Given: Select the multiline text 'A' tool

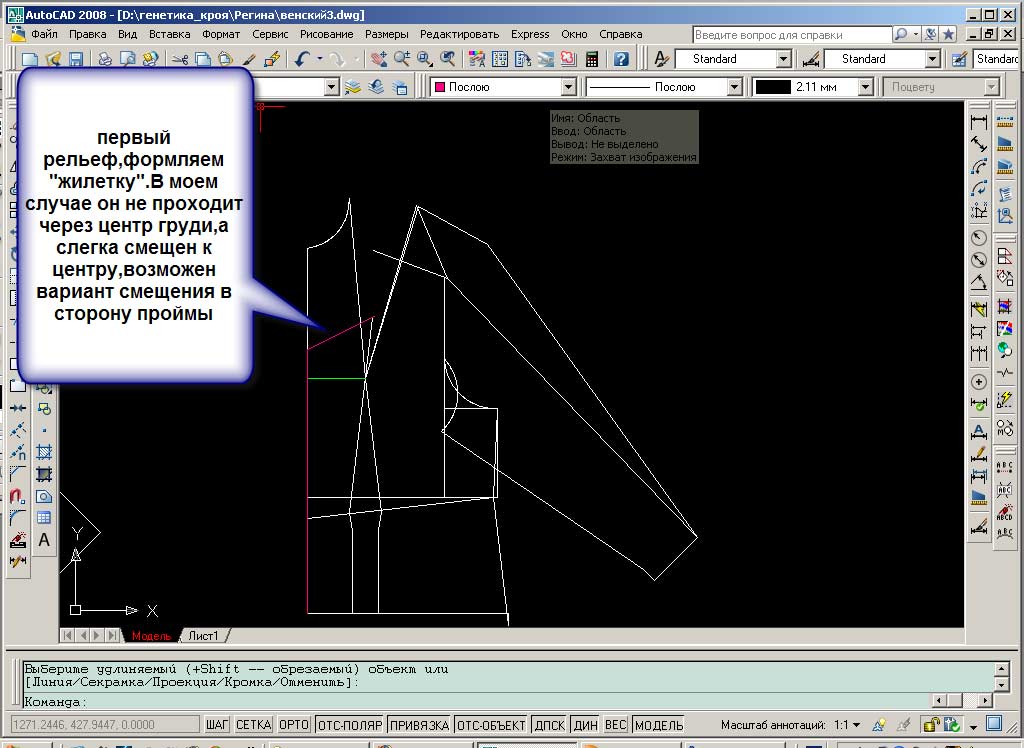Looking at the screenshot, I should (44, 540).
